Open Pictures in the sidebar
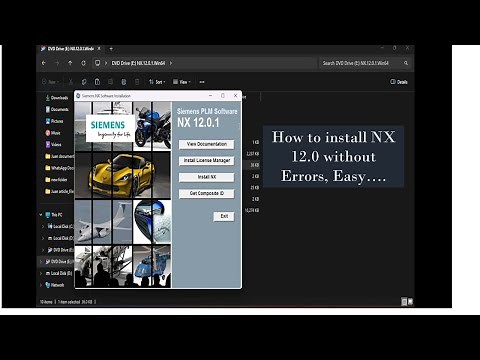This screenshot has height=360, width=480. click(54, 121)
